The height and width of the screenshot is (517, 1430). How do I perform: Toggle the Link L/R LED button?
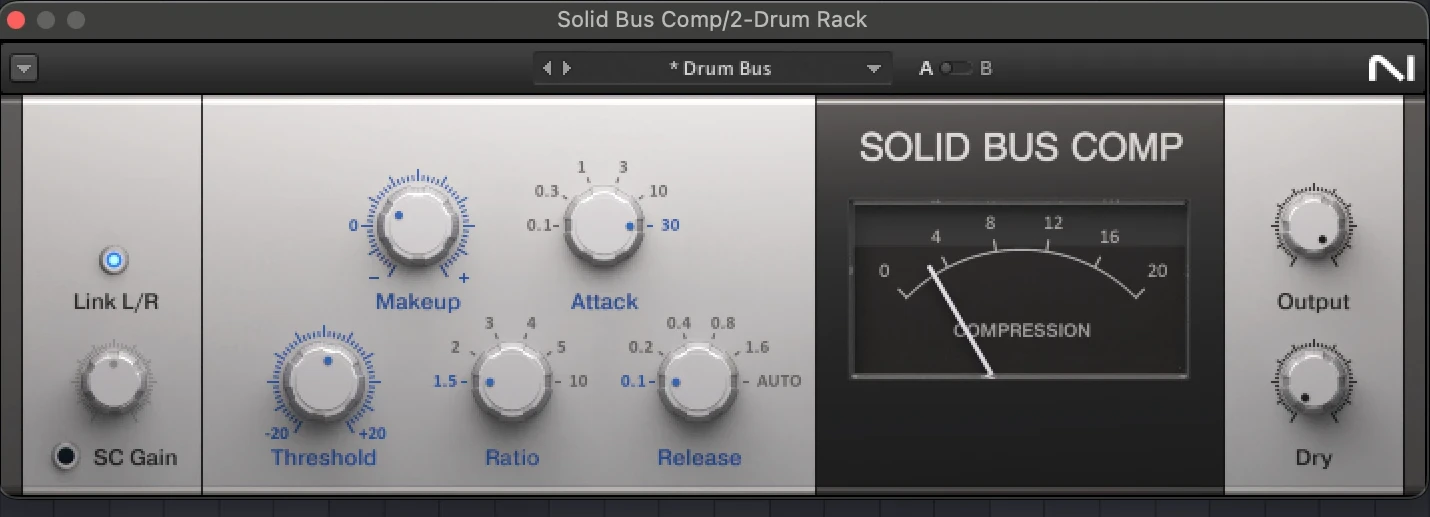pyautogui.click(x=113, y=261)
